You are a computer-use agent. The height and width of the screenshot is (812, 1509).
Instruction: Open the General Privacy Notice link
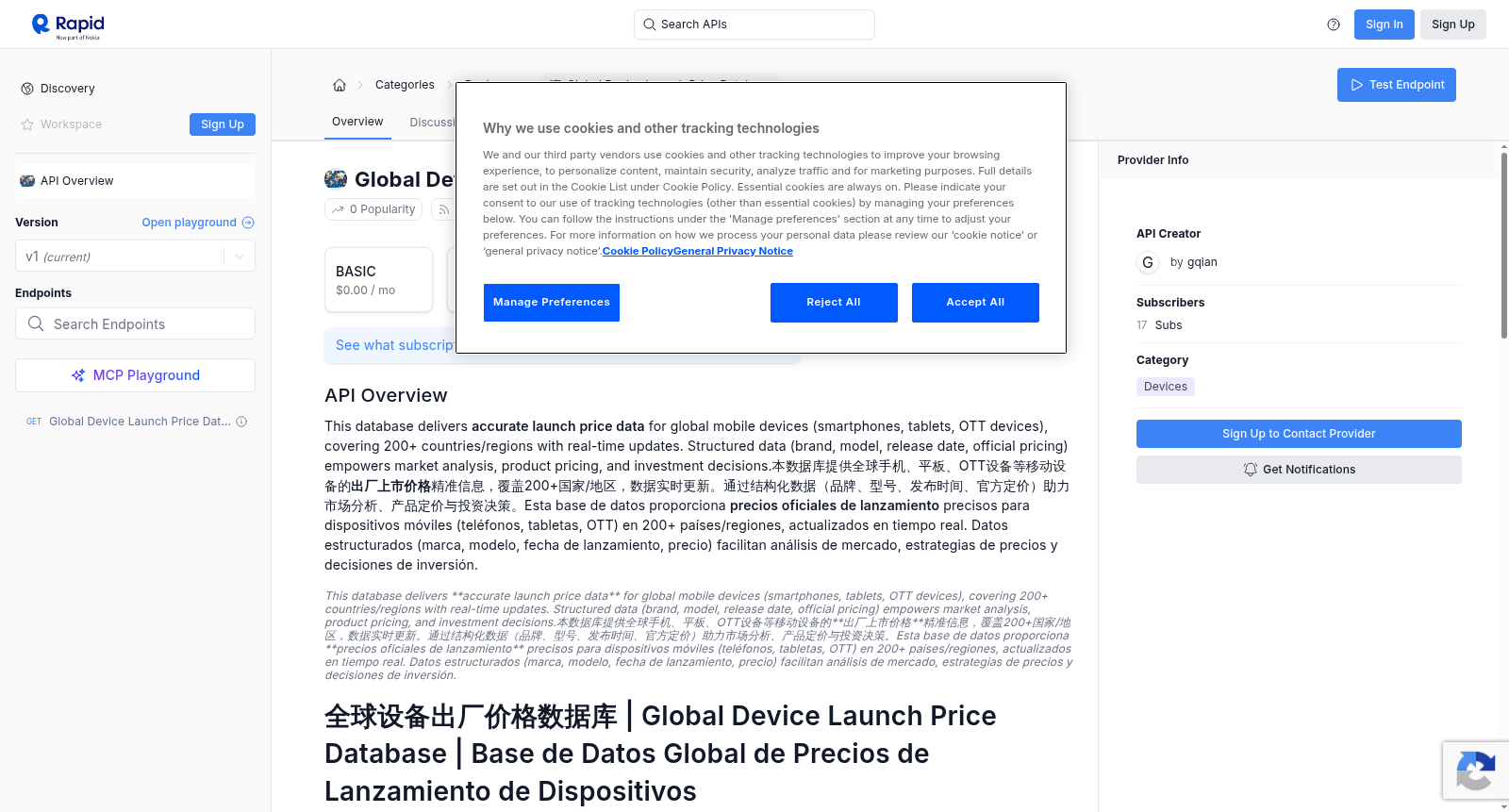pyautogui.click(x=733, y=251)
